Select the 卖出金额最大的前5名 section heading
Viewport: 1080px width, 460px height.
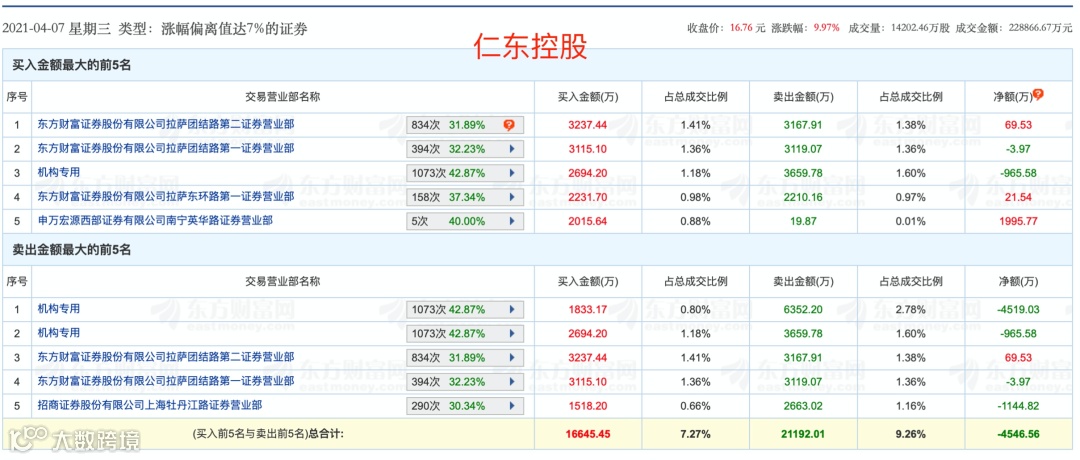(x=72, y=250)
